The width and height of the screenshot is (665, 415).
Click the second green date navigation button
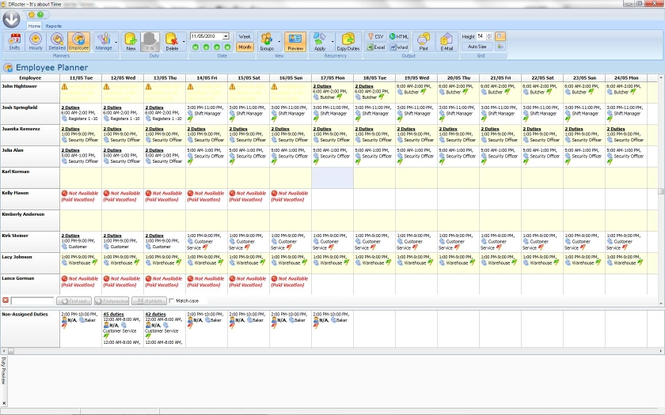pyautogui.click(x=206, y=47)
